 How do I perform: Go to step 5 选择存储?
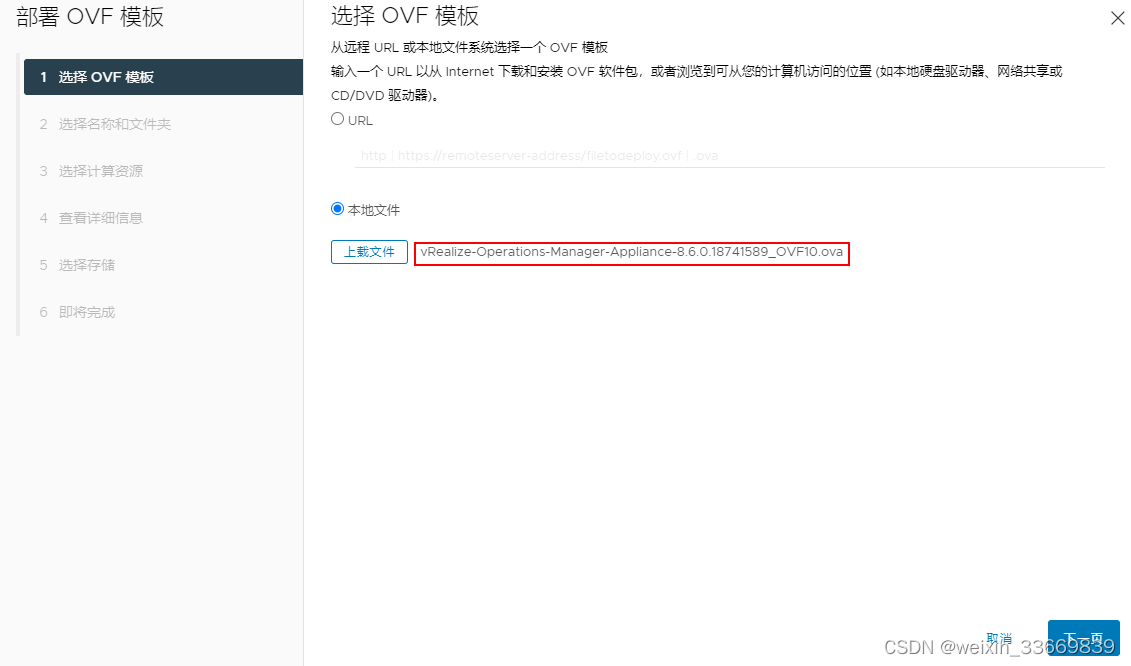[x=77, y=265]
